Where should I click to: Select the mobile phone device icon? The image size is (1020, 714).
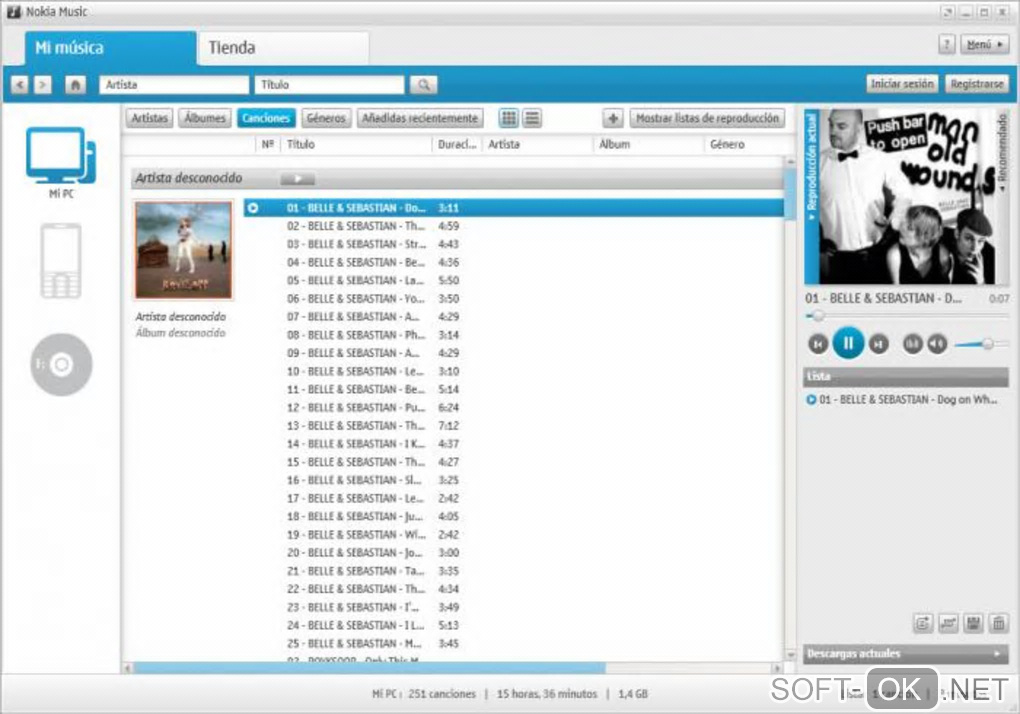coord(61,261)
